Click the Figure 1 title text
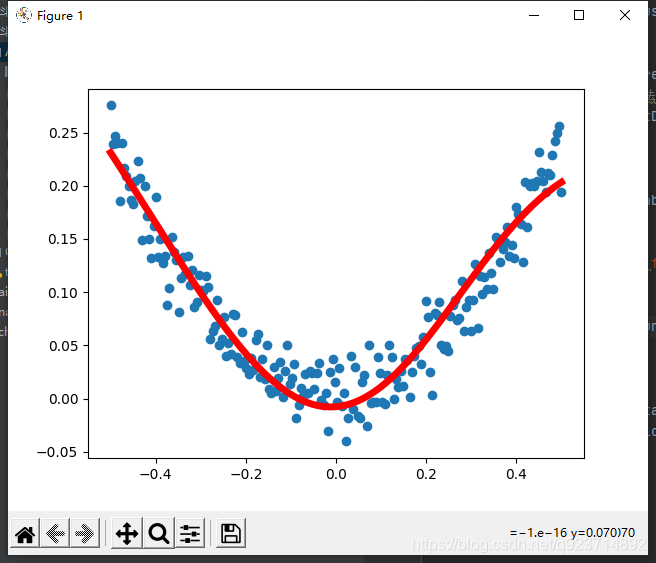656x563 pixels. pos(60,16)
